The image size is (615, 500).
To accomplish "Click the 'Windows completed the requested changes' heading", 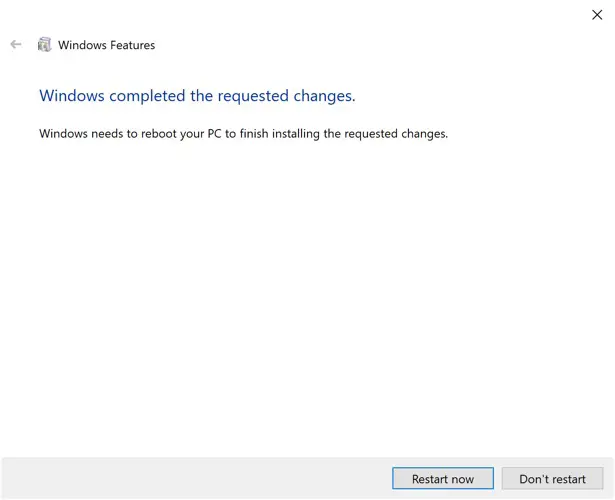I will (x=197, y=96).
